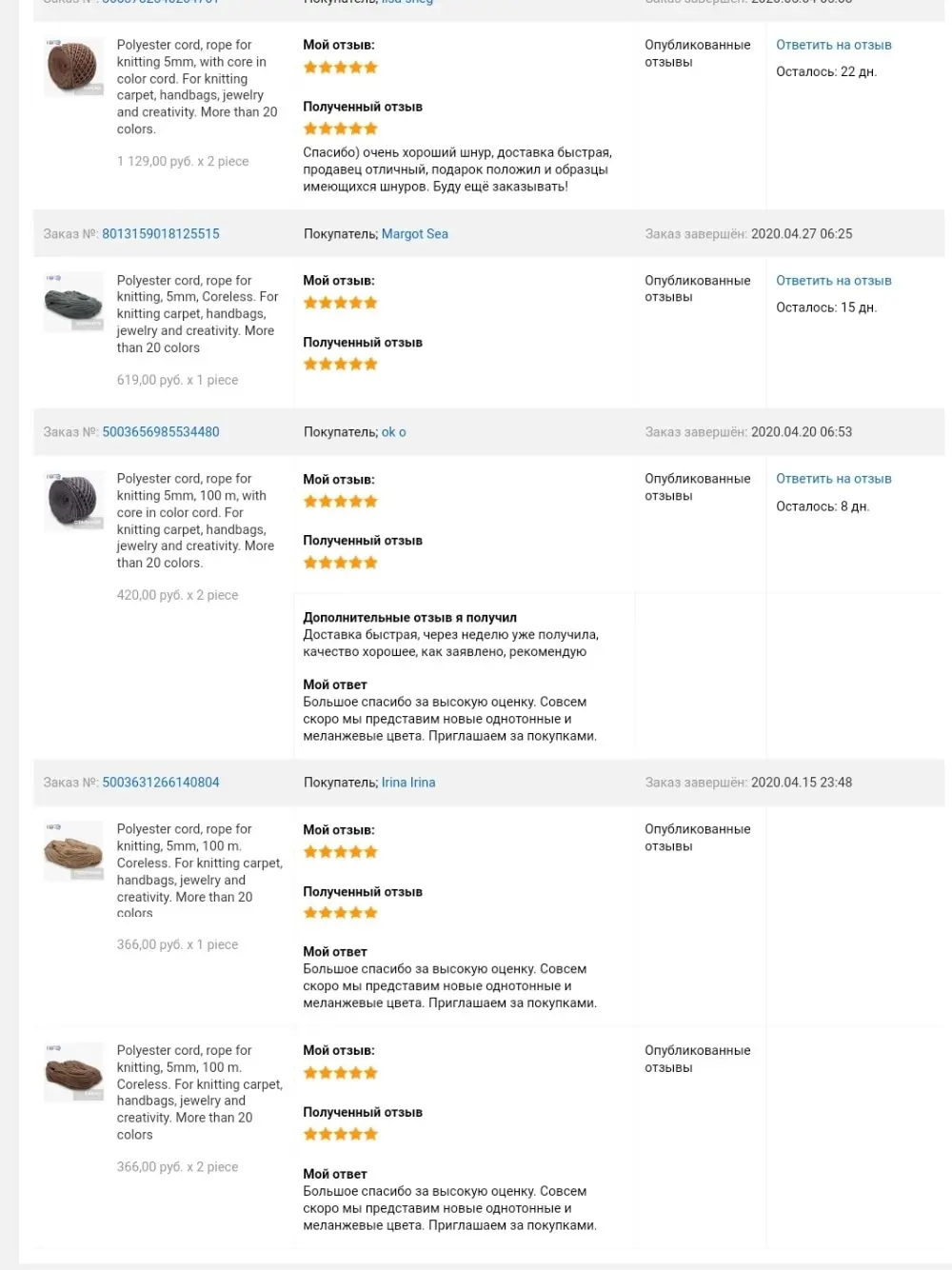Click my review stars for ok o order
952x1270 pixels.
click(341, 501)
